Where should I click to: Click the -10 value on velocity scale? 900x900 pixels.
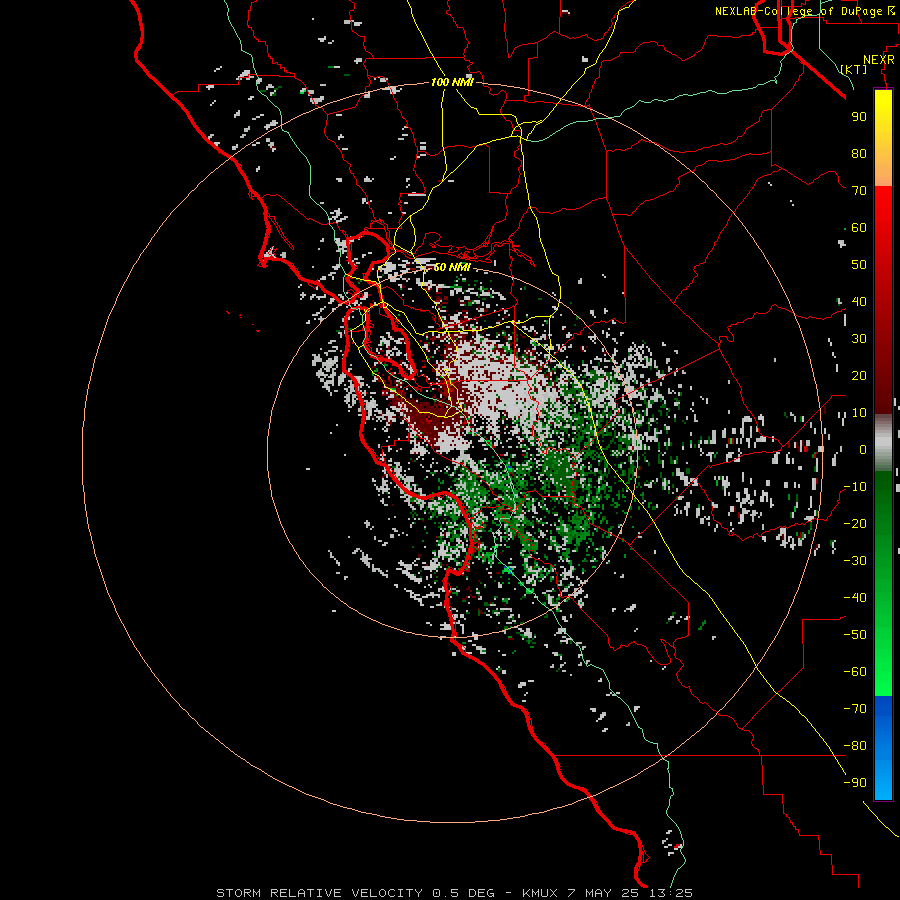point(855,487)
